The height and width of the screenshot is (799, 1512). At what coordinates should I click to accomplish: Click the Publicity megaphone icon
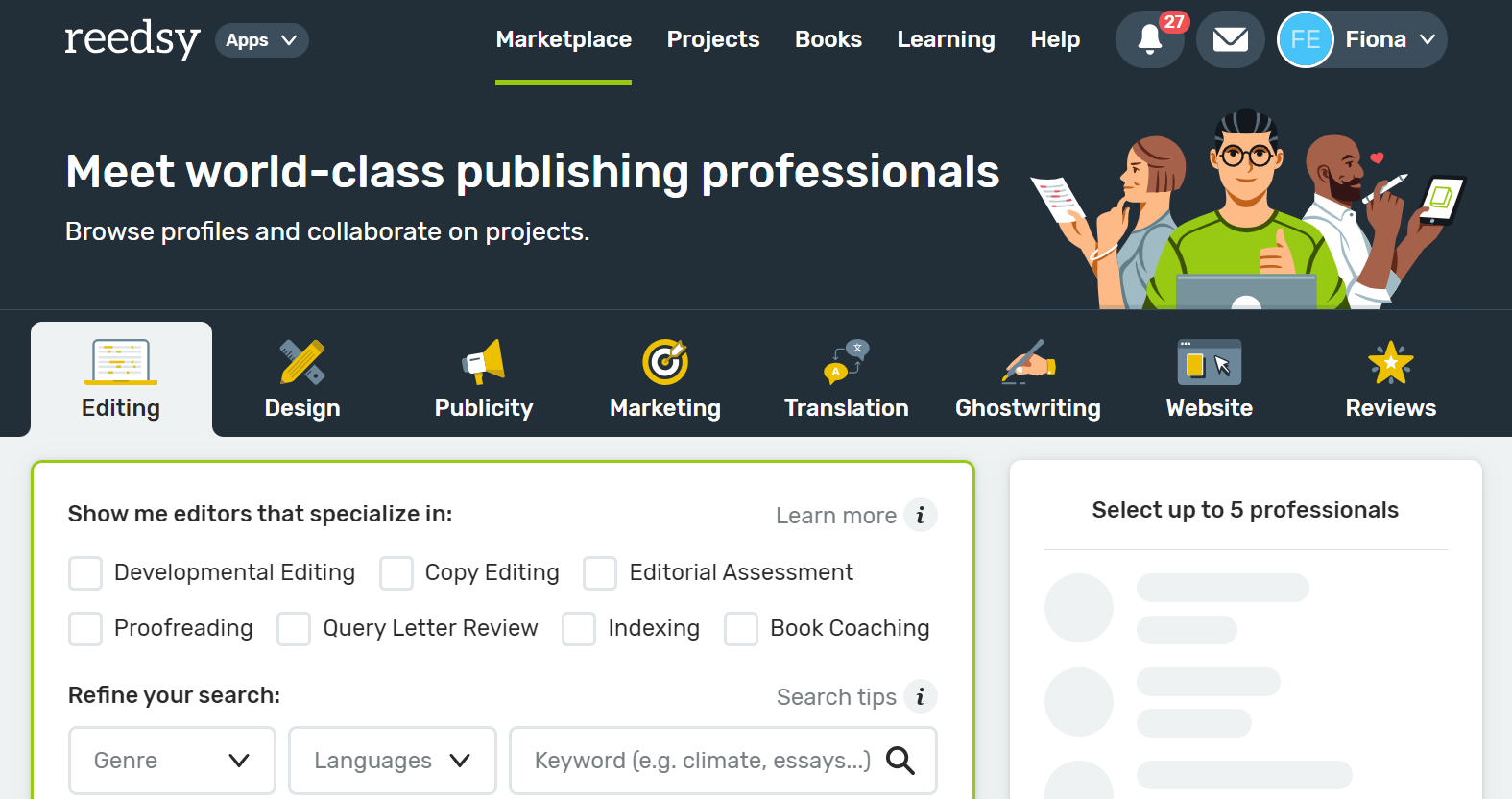coord(484,362)
